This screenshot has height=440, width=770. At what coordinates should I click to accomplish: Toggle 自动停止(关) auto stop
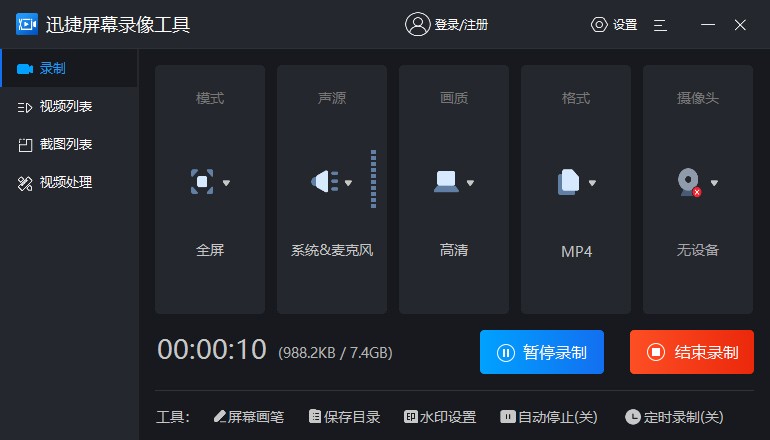pos(549,417)
